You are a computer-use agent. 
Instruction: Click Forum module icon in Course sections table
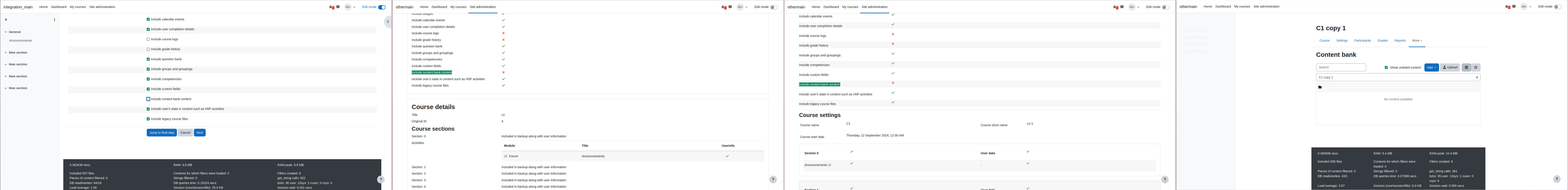pyautogui.click(x=506, y=156)
